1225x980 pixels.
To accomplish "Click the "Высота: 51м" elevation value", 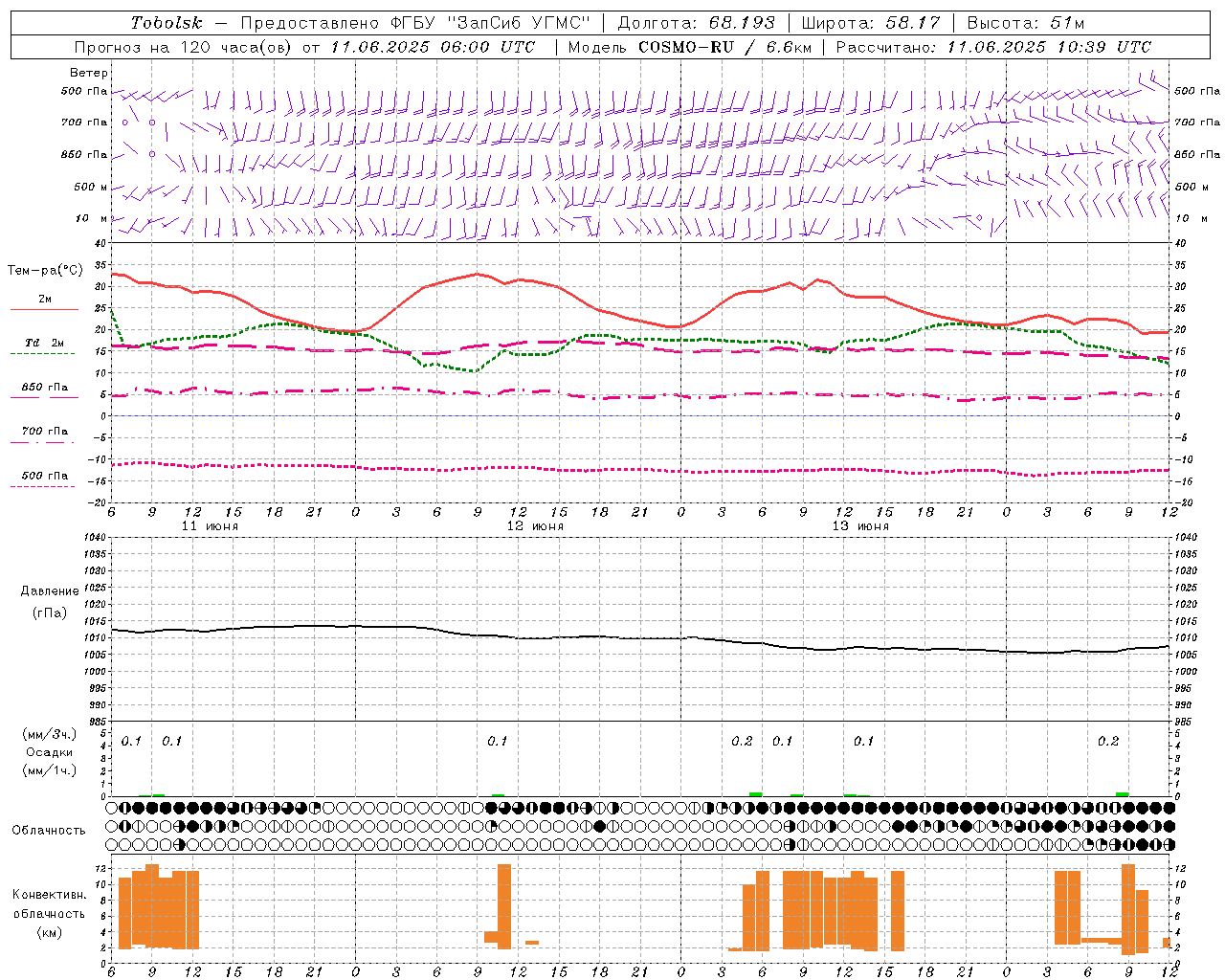I will [x=1026, y=23].
